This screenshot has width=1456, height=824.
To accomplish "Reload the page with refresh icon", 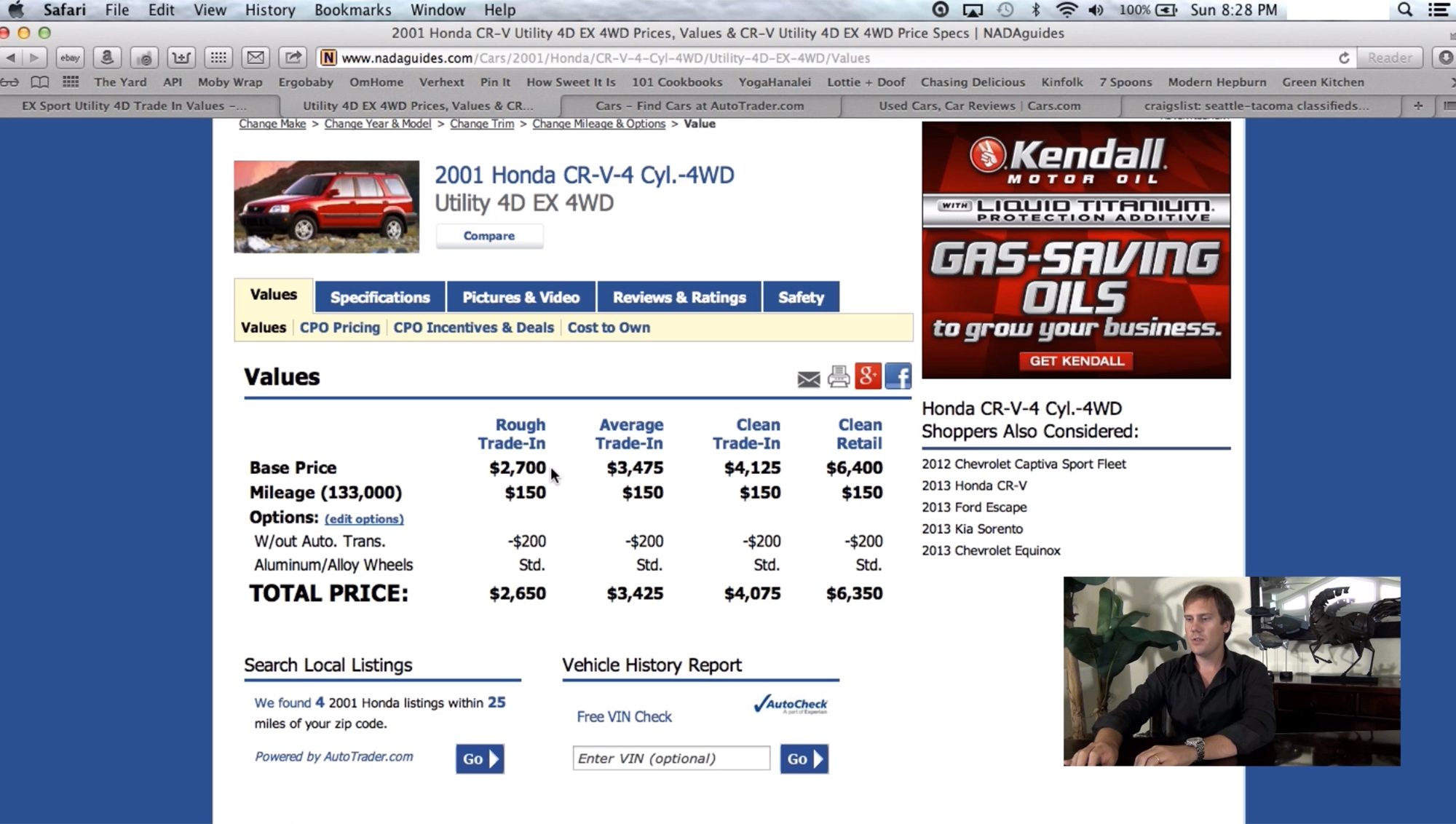I will tap(1344, 58).
